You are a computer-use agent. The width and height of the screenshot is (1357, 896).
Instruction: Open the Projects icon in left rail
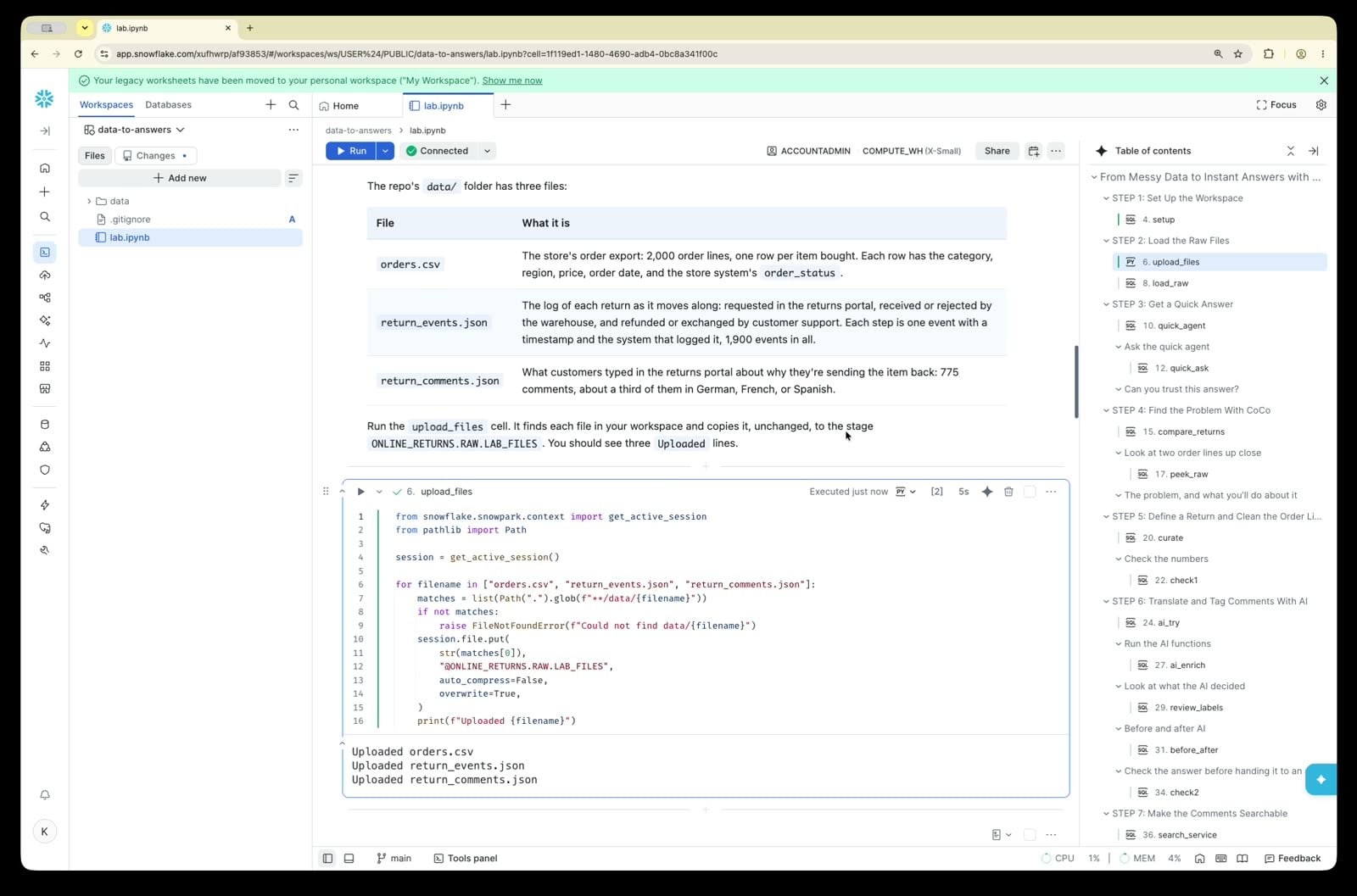[45, 252]
